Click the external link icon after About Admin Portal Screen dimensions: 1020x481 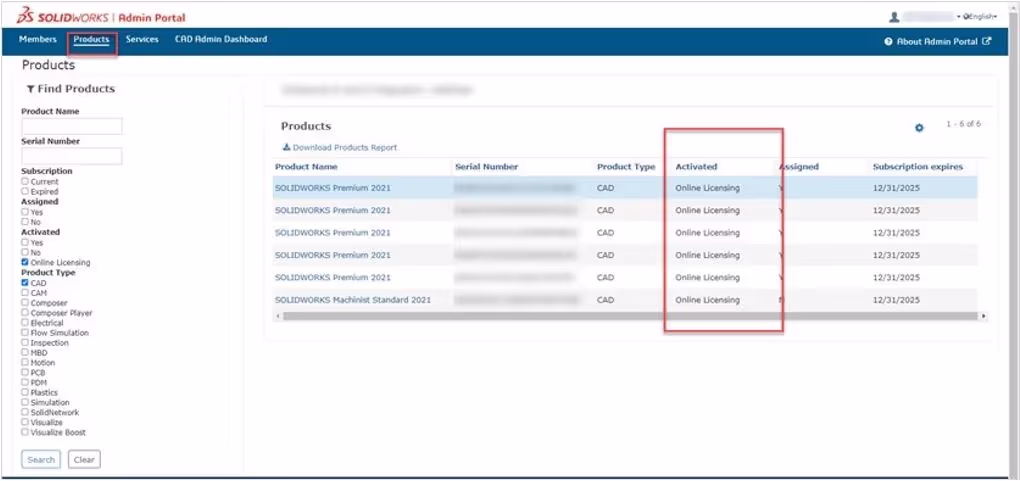(x=986, y=41)
